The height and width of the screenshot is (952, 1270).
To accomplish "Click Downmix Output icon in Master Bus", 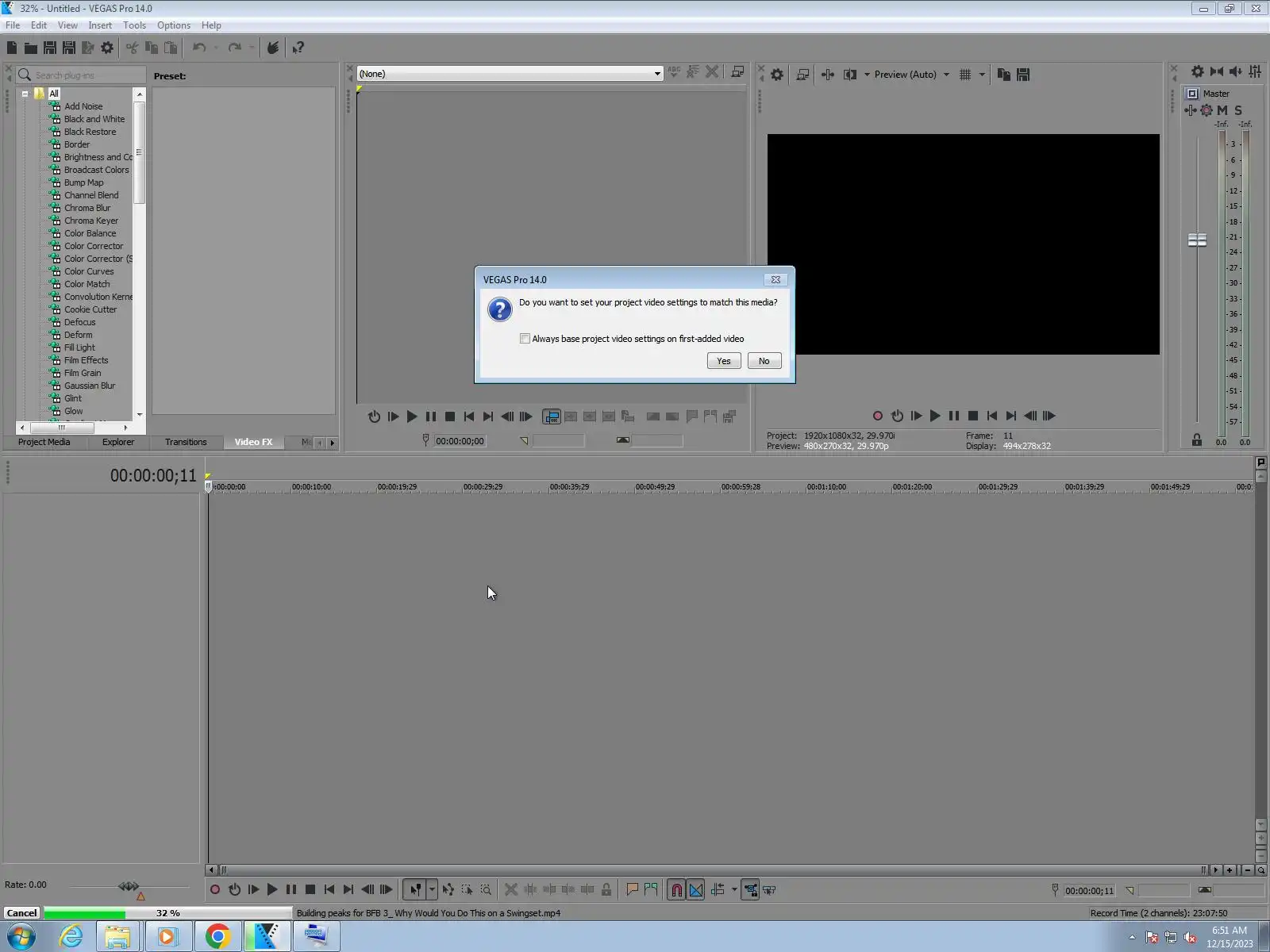I will 1217,71.
